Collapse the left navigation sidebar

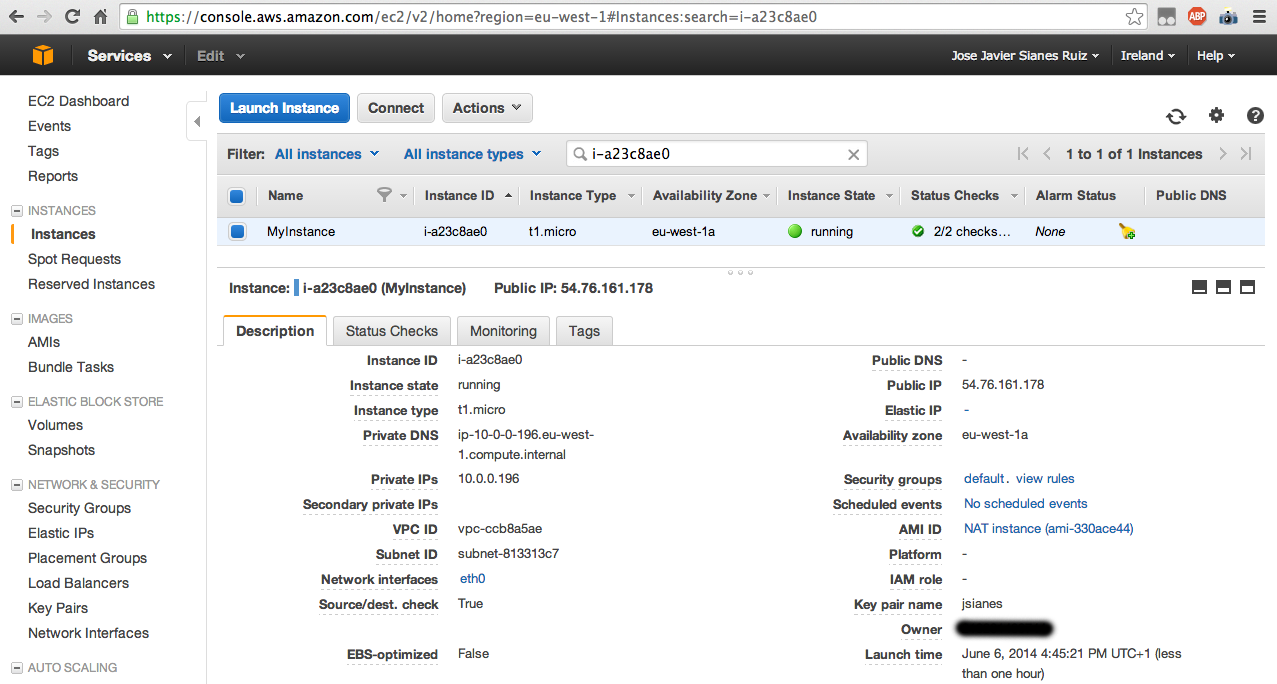click(x=197, y=121)
